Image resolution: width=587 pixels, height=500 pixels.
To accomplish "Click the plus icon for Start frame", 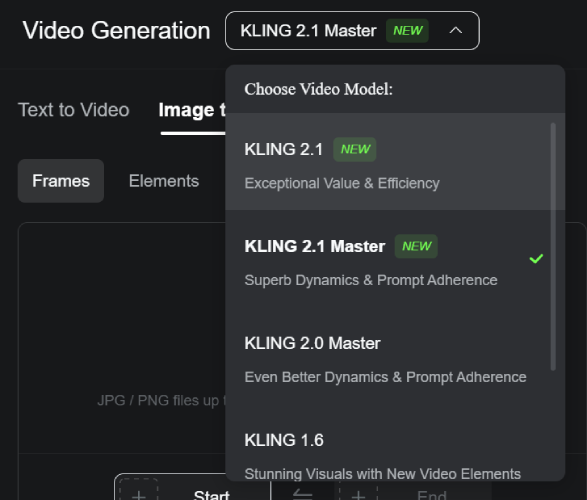I will pyautogui.click(x=139, y=495).
